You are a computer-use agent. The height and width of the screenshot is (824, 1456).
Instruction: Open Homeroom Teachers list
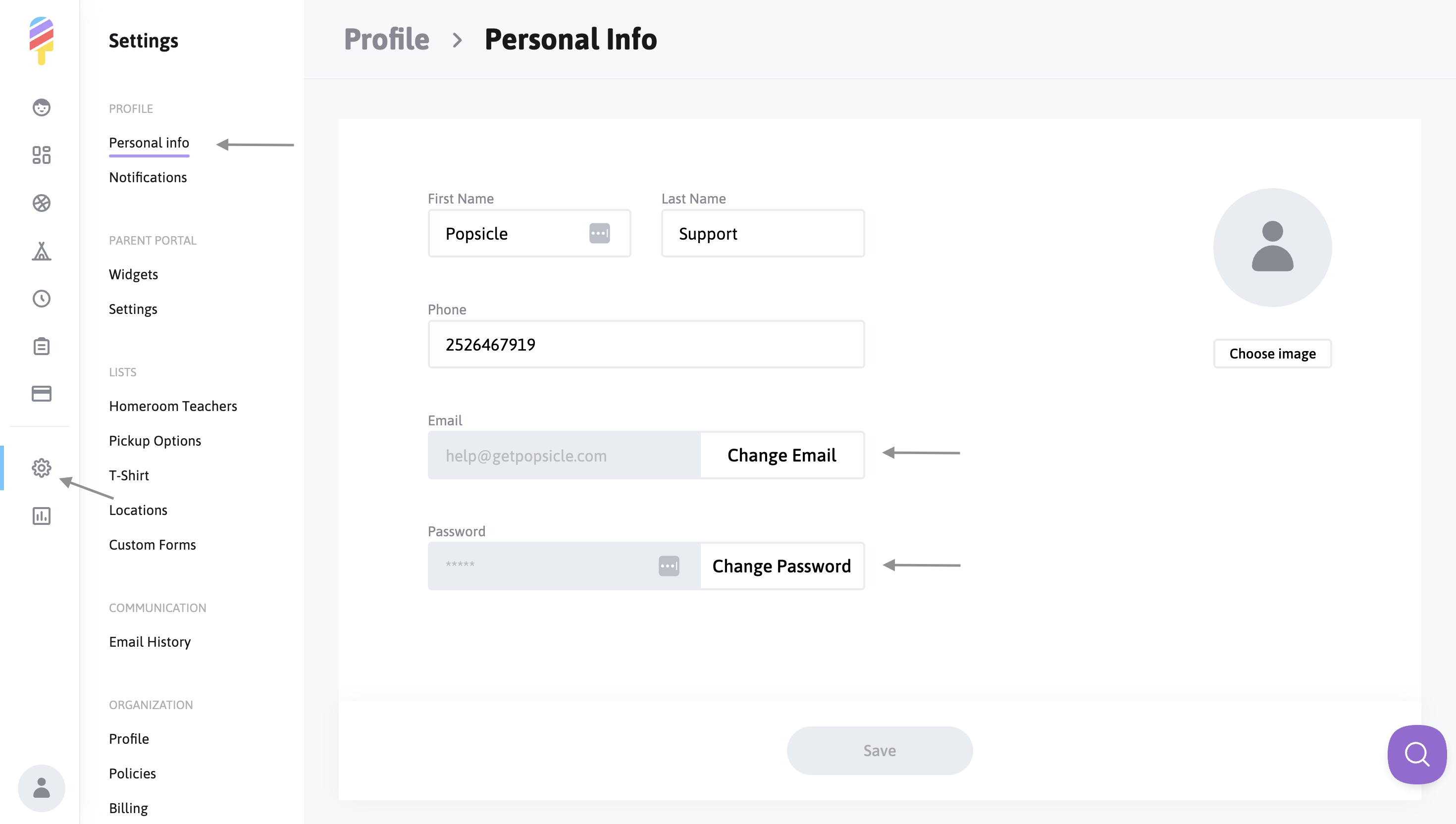pyautogui.click(x=173, y=406)
